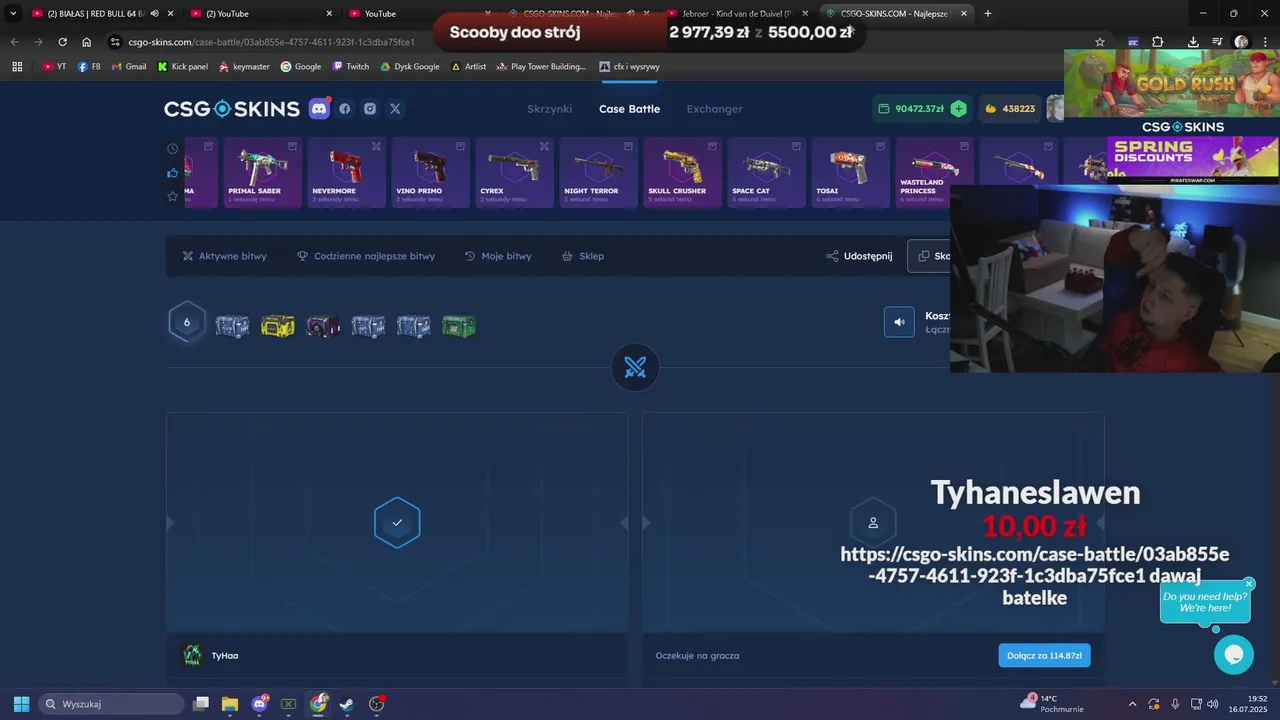Open the Kick panel bookmark
Viewport: 1280px width, 720px height.
(183, 67)
